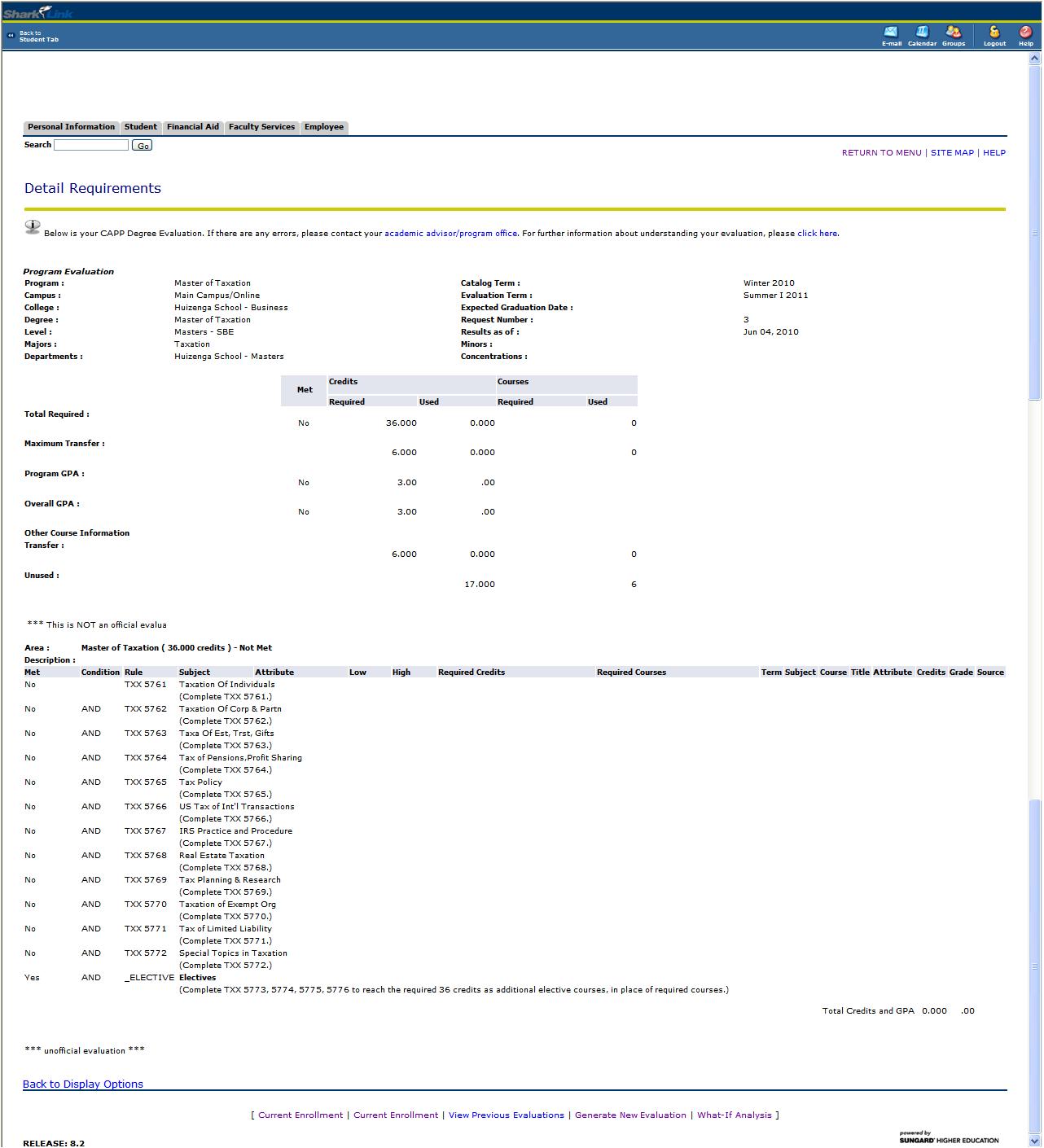1044x1148 pixels.
Task: Open the Help icon in header
Action: 1025,35
